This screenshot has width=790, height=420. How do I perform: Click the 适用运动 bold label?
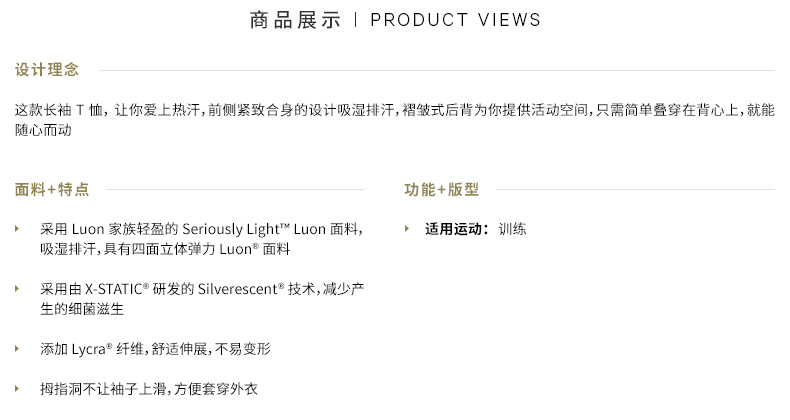click(x=456, y=229)
